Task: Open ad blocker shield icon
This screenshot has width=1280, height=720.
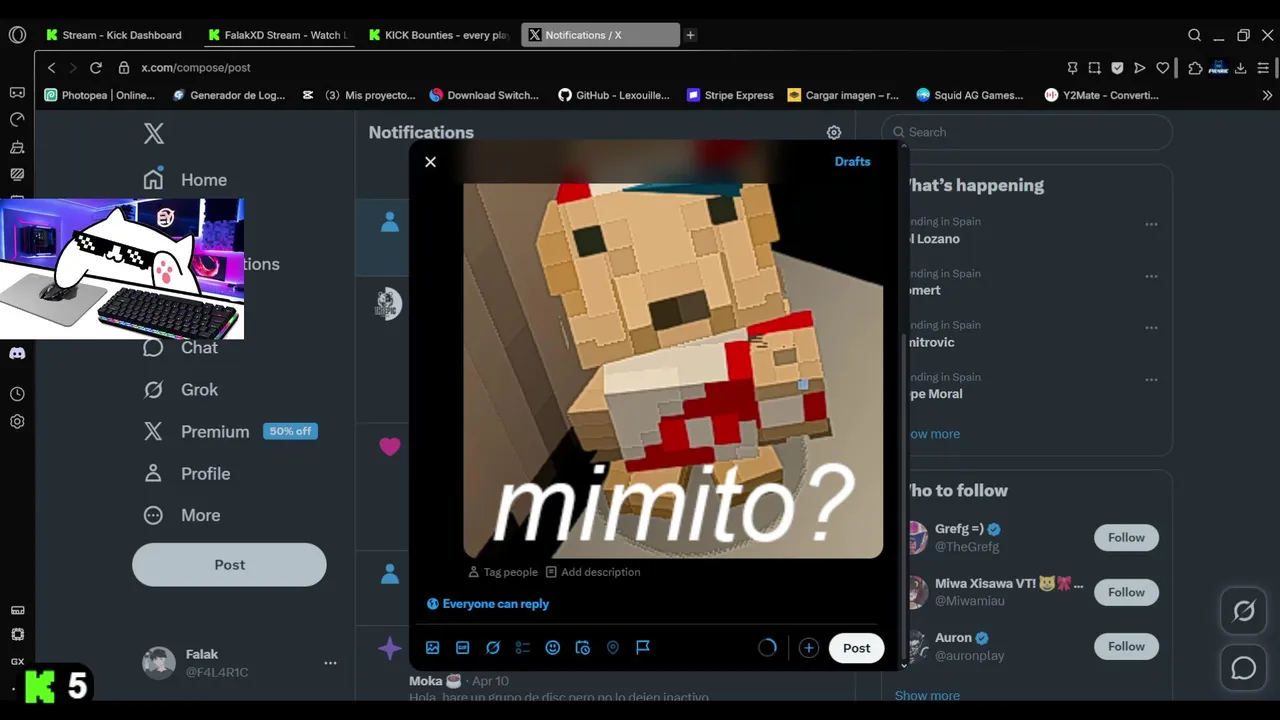Action: [1117, 68]
